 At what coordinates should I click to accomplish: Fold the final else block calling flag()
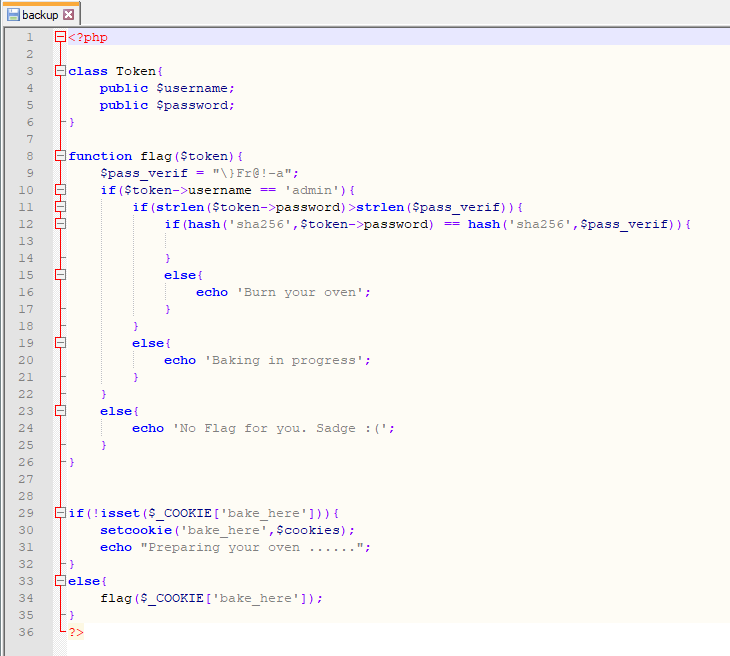(x=61, y=581)
